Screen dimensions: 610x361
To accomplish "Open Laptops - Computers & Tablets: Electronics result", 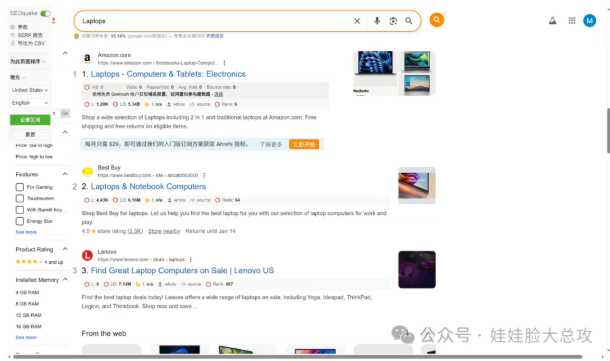I will [168, 74].
